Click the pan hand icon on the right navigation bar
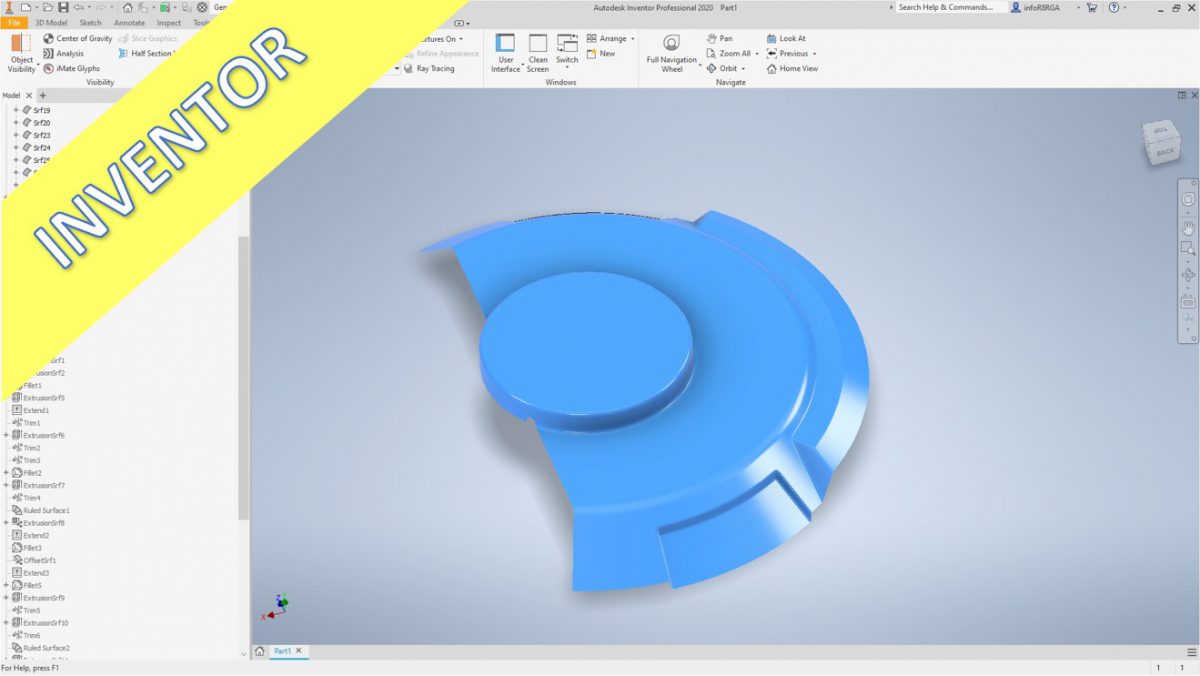Screen dimensions: 1200x676 pyautogui.click(x=1188, y=228)
